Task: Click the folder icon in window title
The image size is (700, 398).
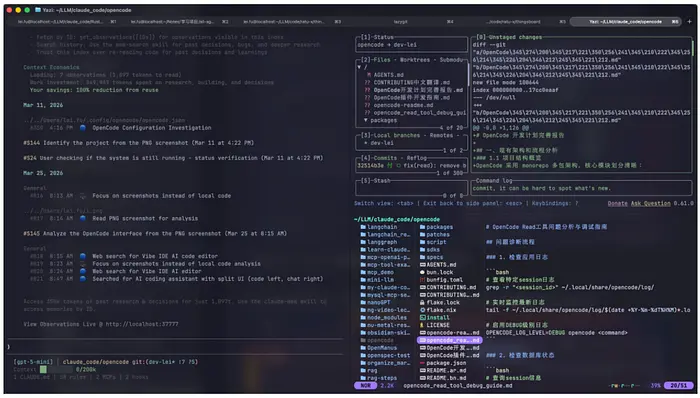Action: click(38, 10)
